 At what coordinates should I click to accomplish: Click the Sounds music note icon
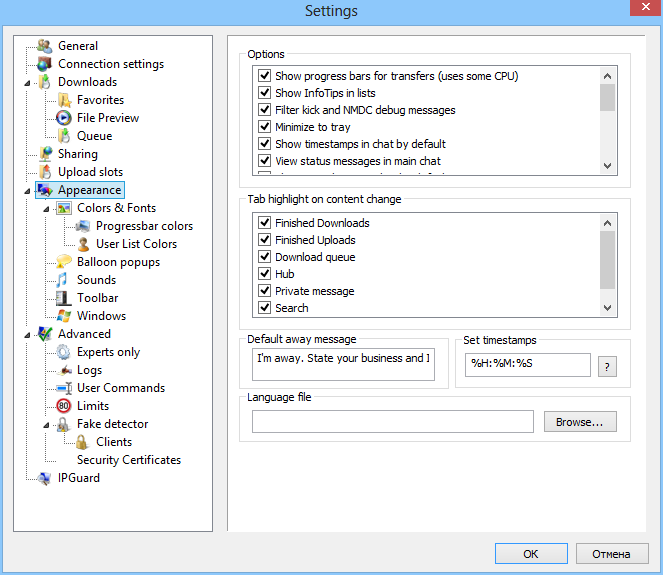click(x=64, y=280)
